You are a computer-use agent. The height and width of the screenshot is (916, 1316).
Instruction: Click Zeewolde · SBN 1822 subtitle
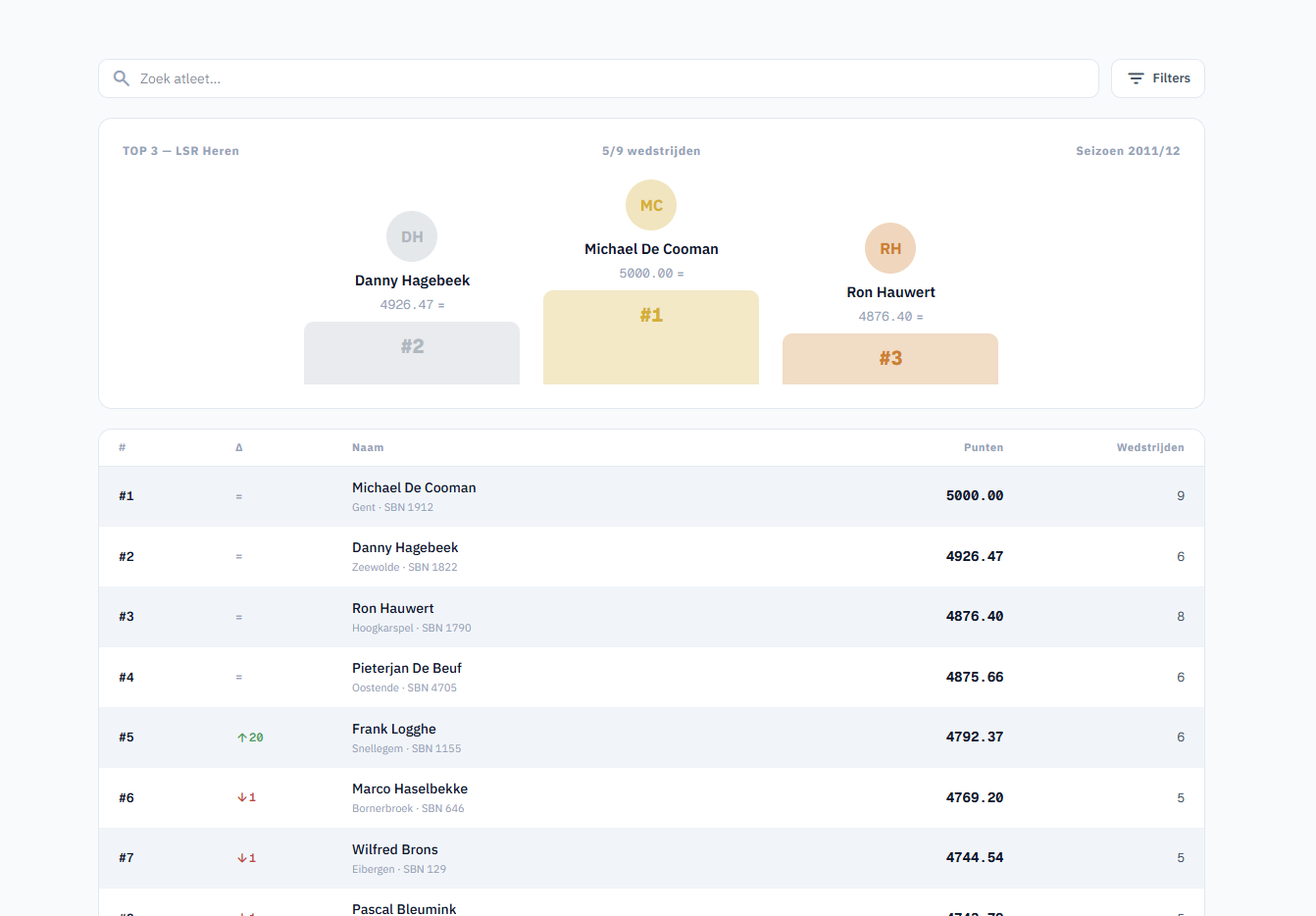click(405, 567)
